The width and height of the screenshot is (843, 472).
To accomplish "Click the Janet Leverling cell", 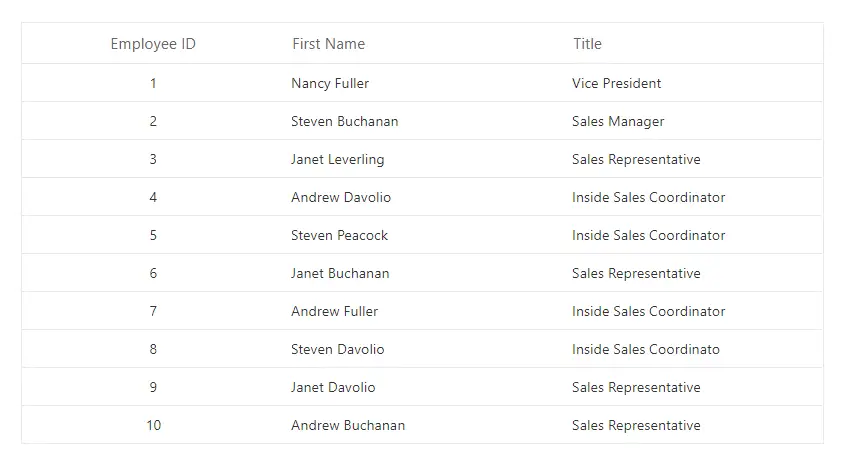I will pyautogui.click(x=337, y=160).
